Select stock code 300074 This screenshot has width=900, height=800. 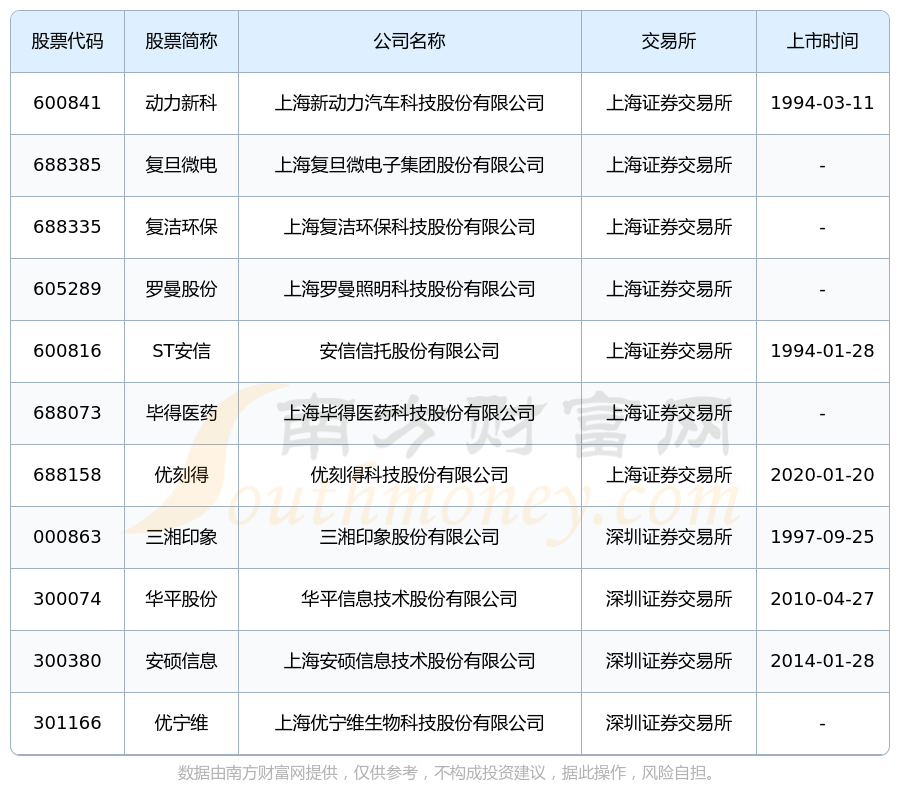(67, 599)
